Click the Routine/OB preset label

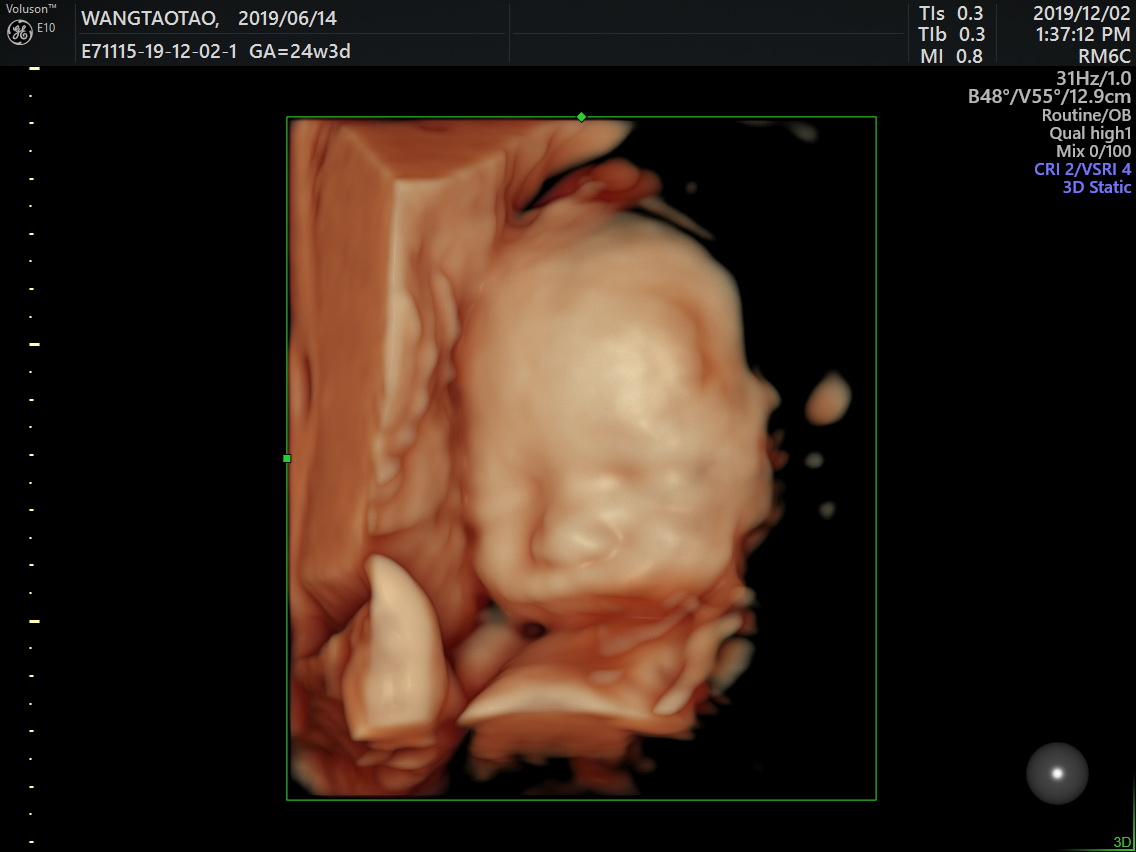[1086, 114]
